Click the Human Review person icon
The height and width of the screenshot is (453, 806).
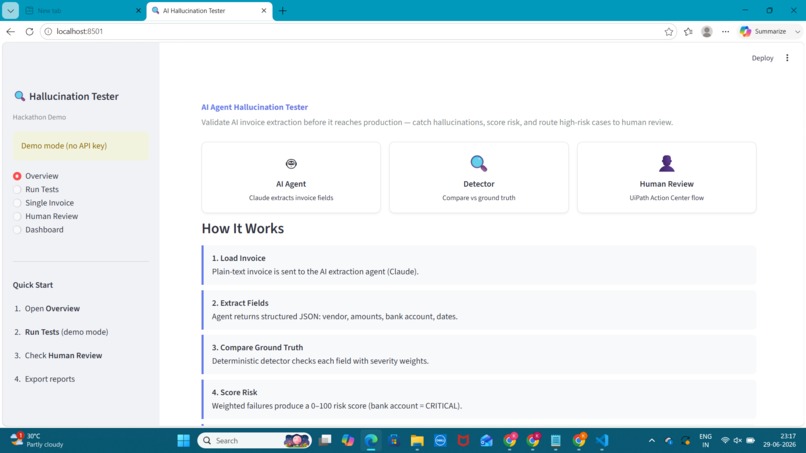point(667,164)
